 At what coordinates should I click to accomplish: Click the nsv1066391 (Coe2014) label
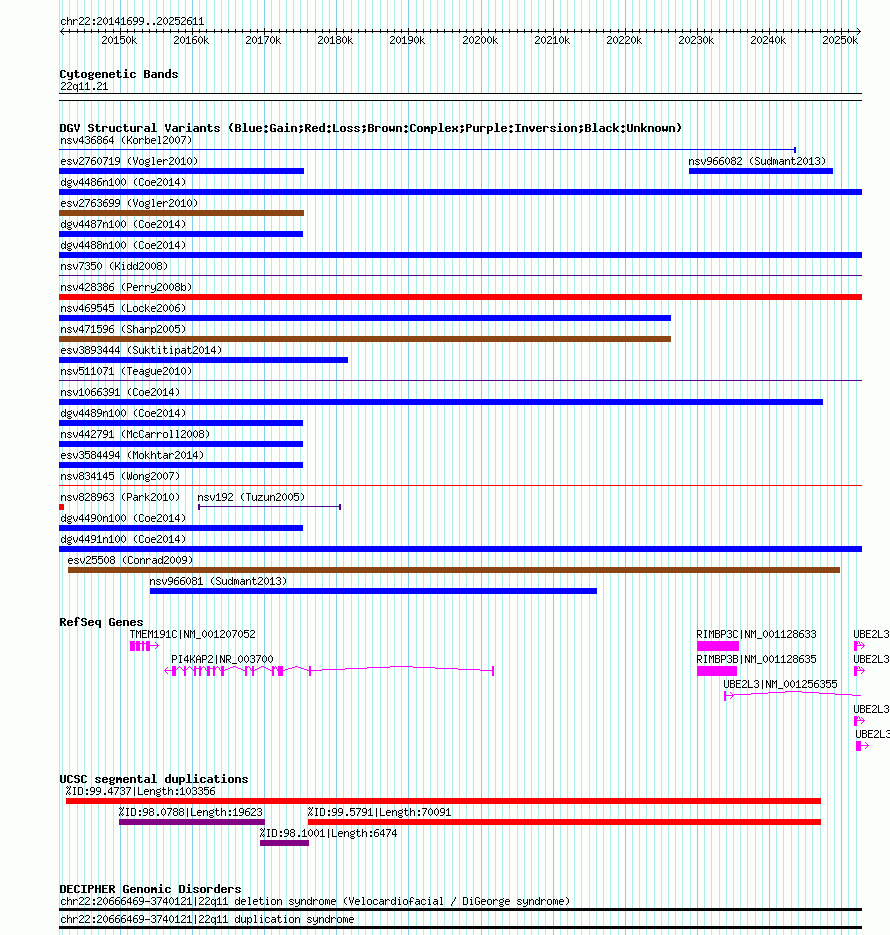tap(120, 392)
